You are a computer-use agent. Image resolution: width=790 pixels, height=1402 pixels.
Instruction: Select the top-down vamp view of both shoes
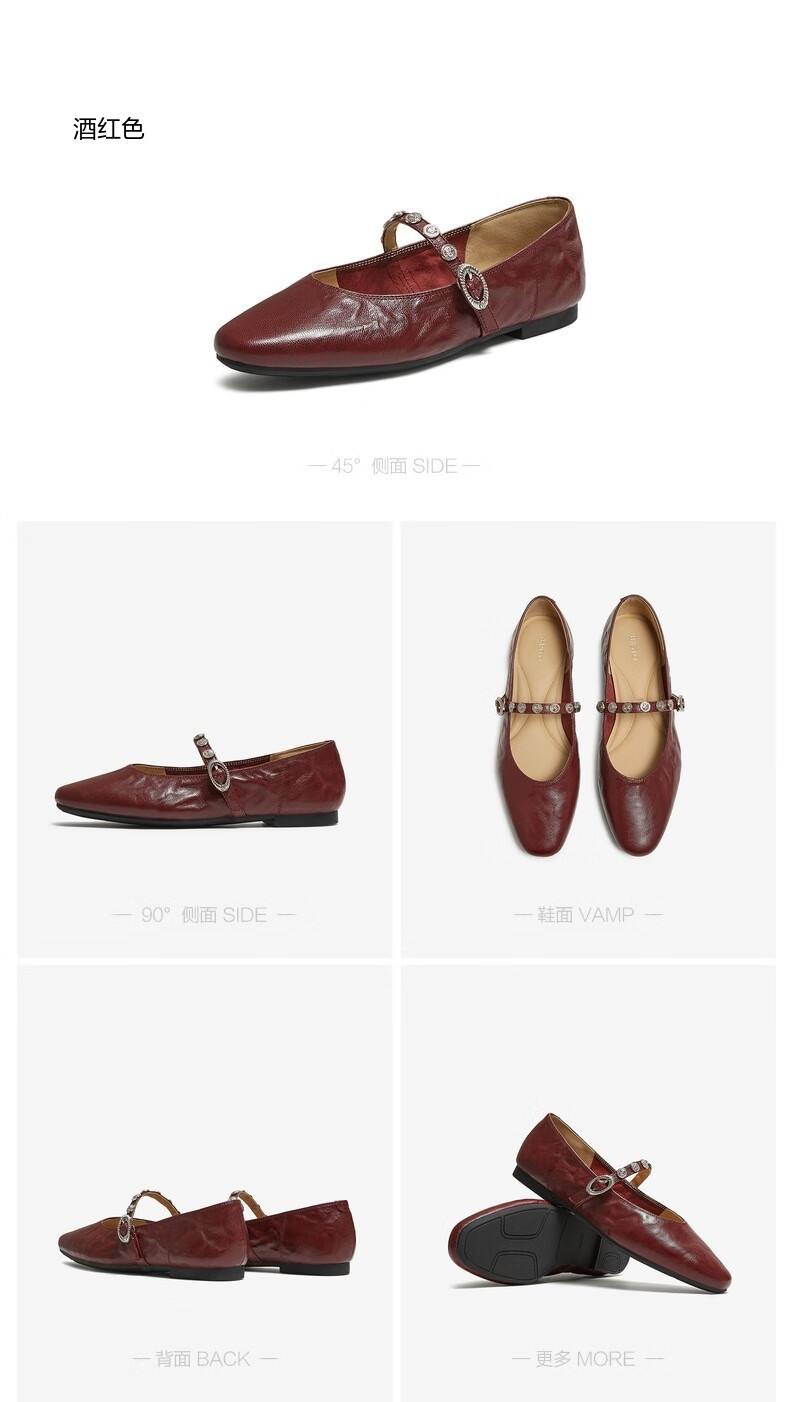590,725
